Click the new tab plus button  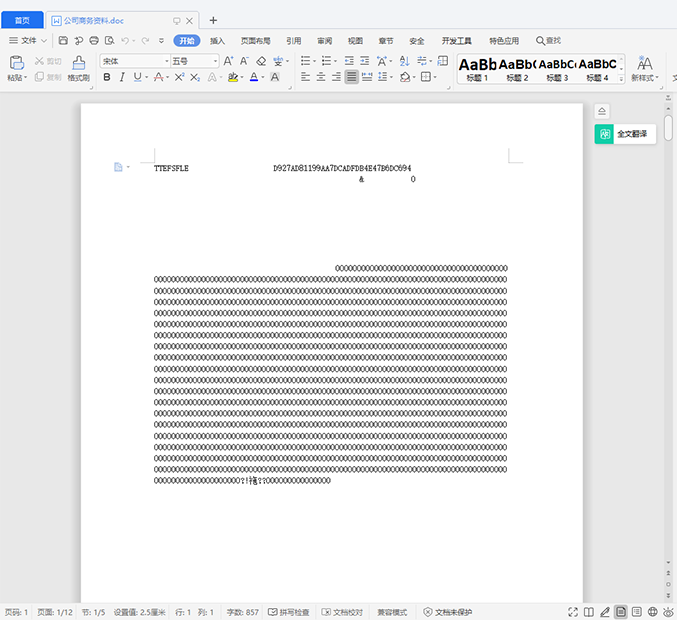(x=213, y=20)
